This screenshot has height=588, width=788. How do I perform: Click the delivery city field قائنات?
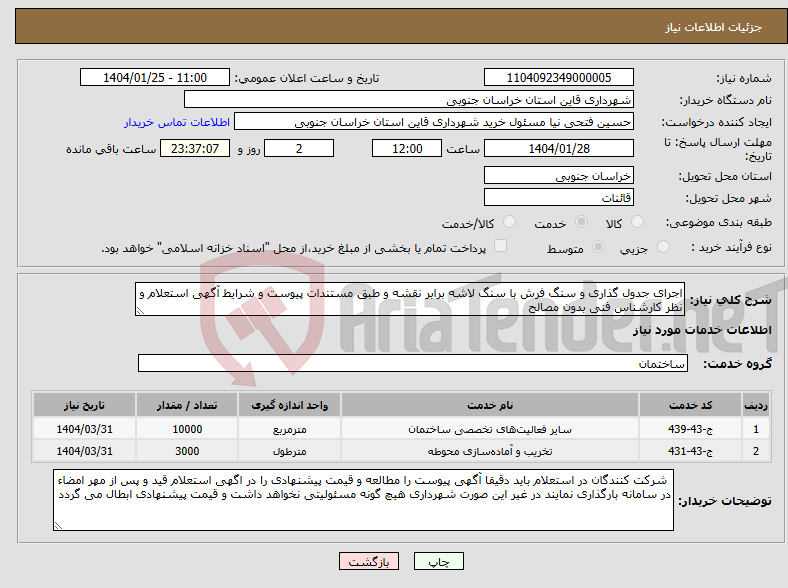pos(558,197)
